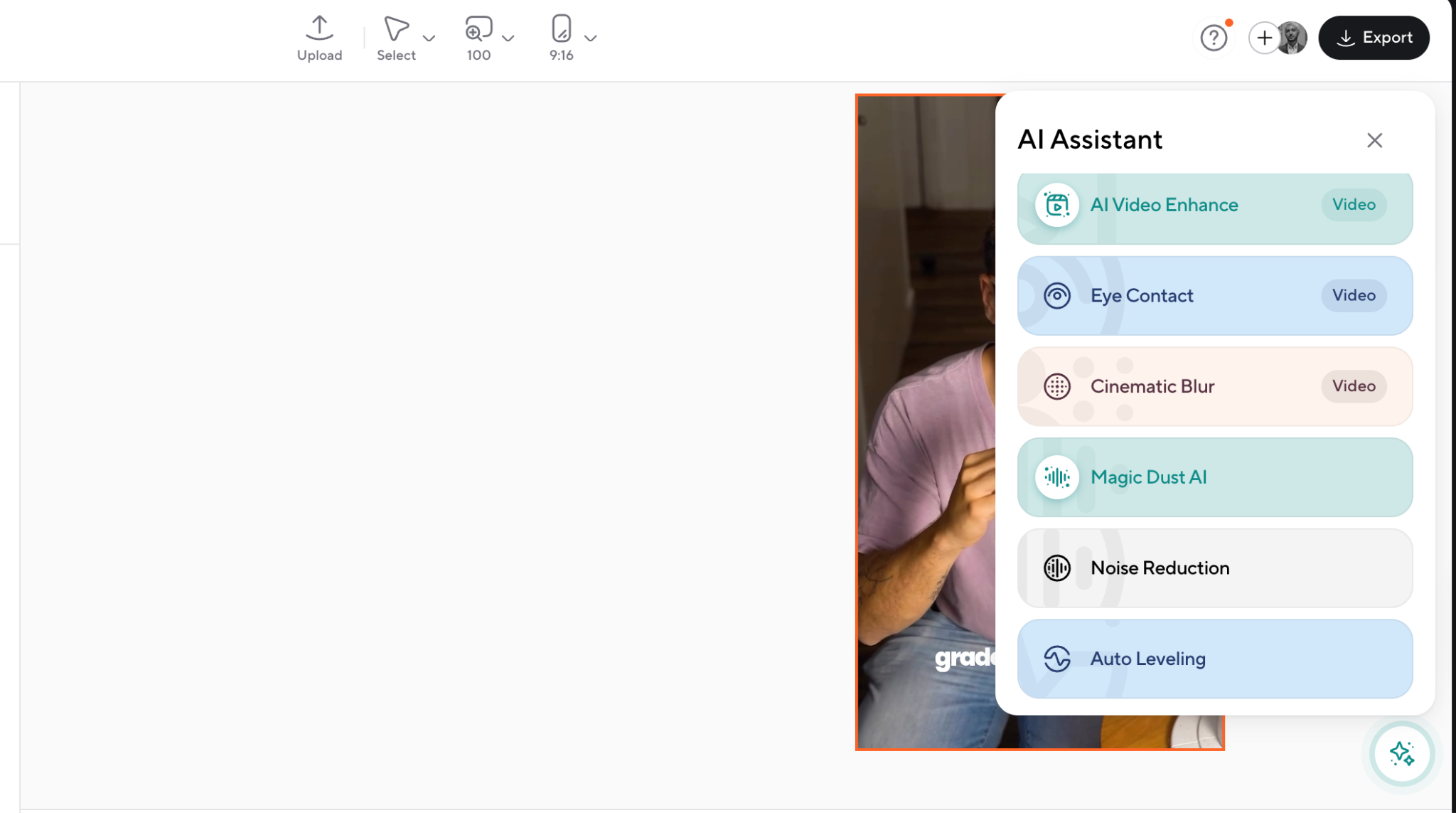
Task: Open the user profile avatar
Action: pos(1292,38)
